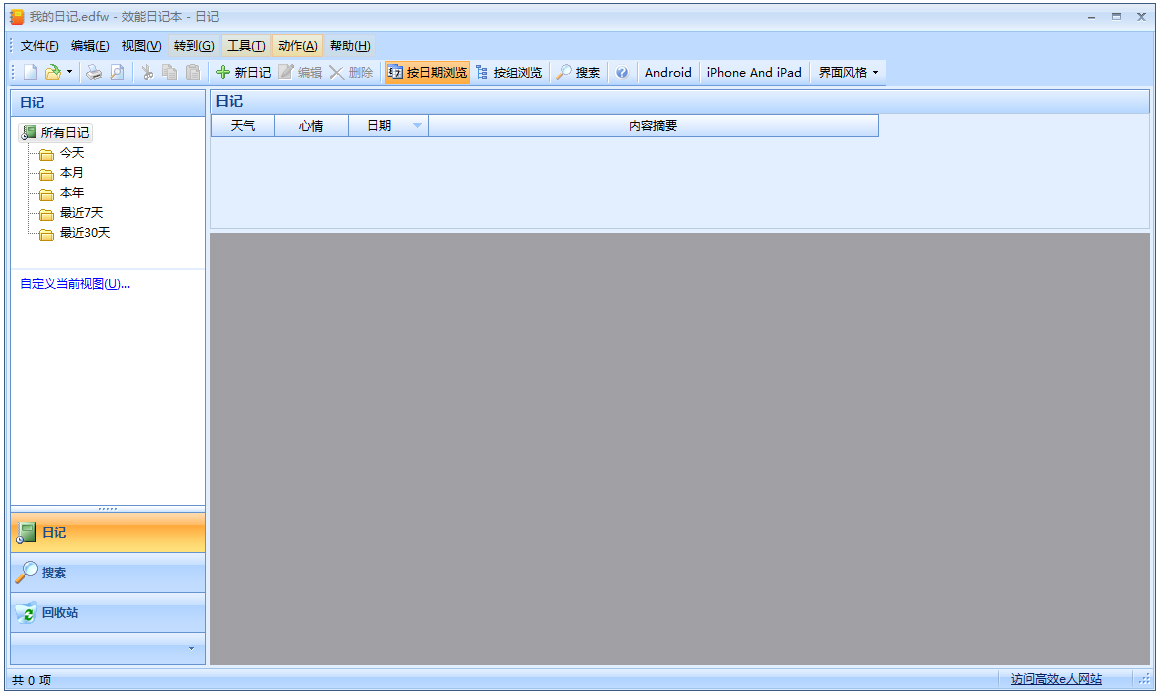The height and width of the screenshot is (694, 1159).
Task: Switch to 按组浏览 browse-by-group view
Action: (x=509, y=72)
